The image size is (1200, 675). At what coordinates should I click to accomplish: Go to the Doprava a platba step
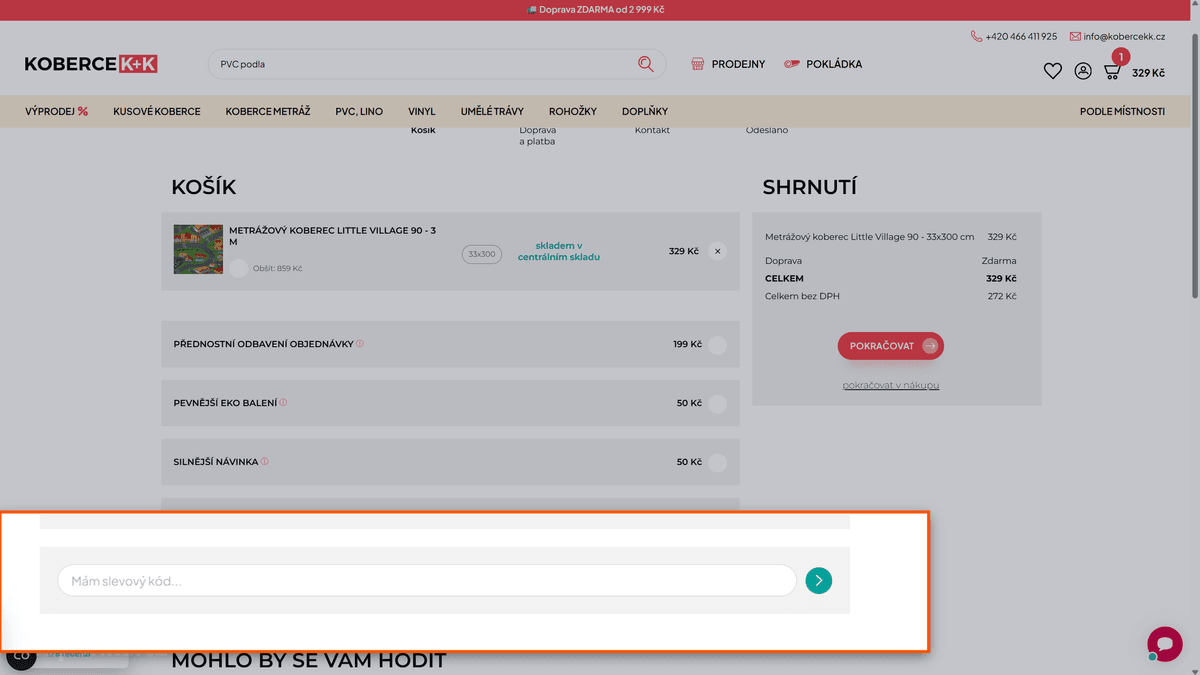click(538, 136)
